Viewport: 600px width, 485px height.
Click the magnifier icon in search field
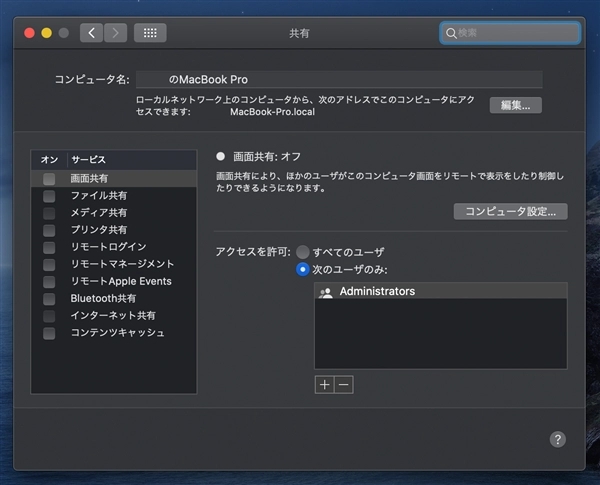pos(451,33)
